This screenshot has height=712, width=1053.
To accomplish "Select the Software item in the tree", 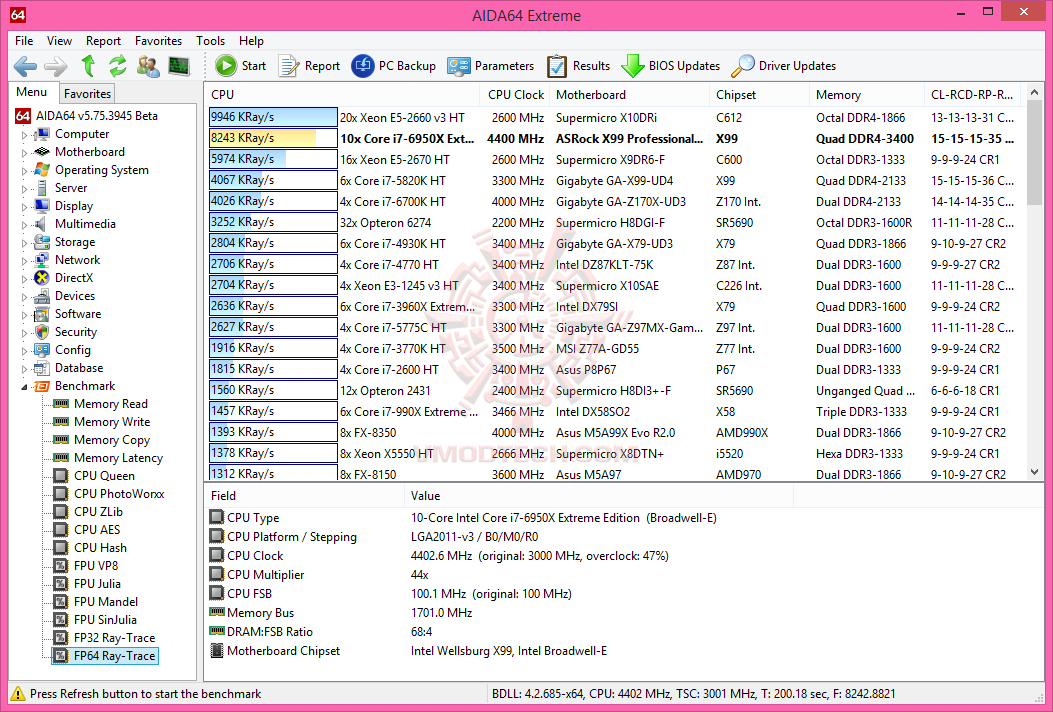I will (78, 314).
